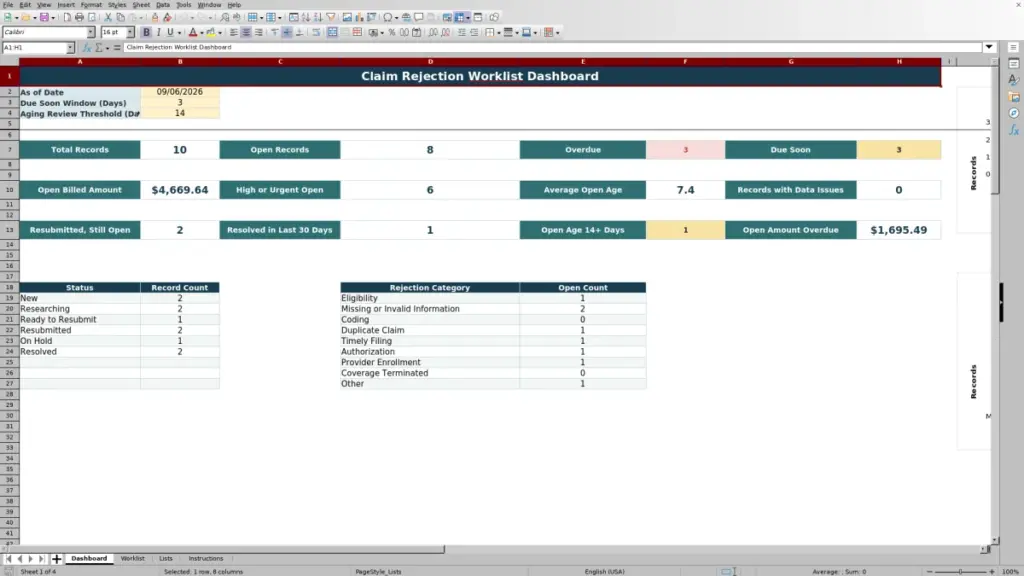Click the Align Left icon
Image resolution: width=1024 pixels, height=576 pixels.
[x=234, y=33]
